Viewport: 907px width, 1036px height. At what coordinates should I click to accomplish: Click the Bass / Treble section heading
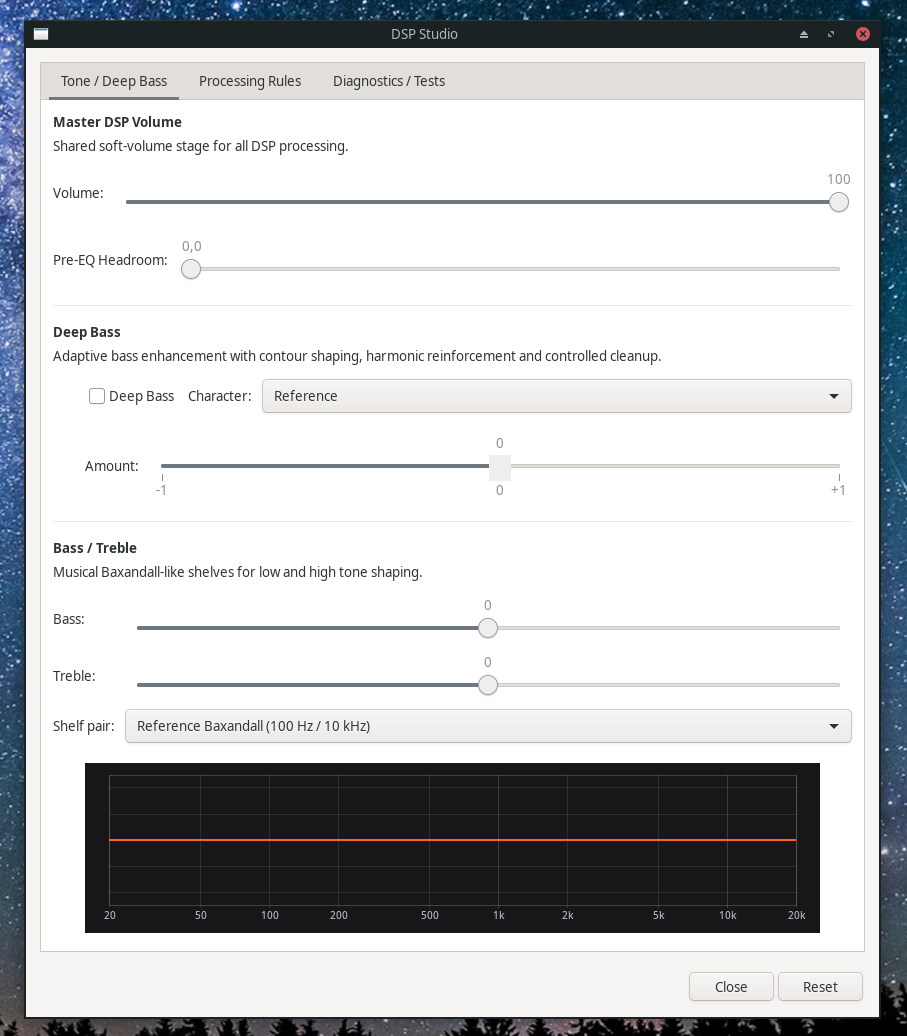click(95, 548)
